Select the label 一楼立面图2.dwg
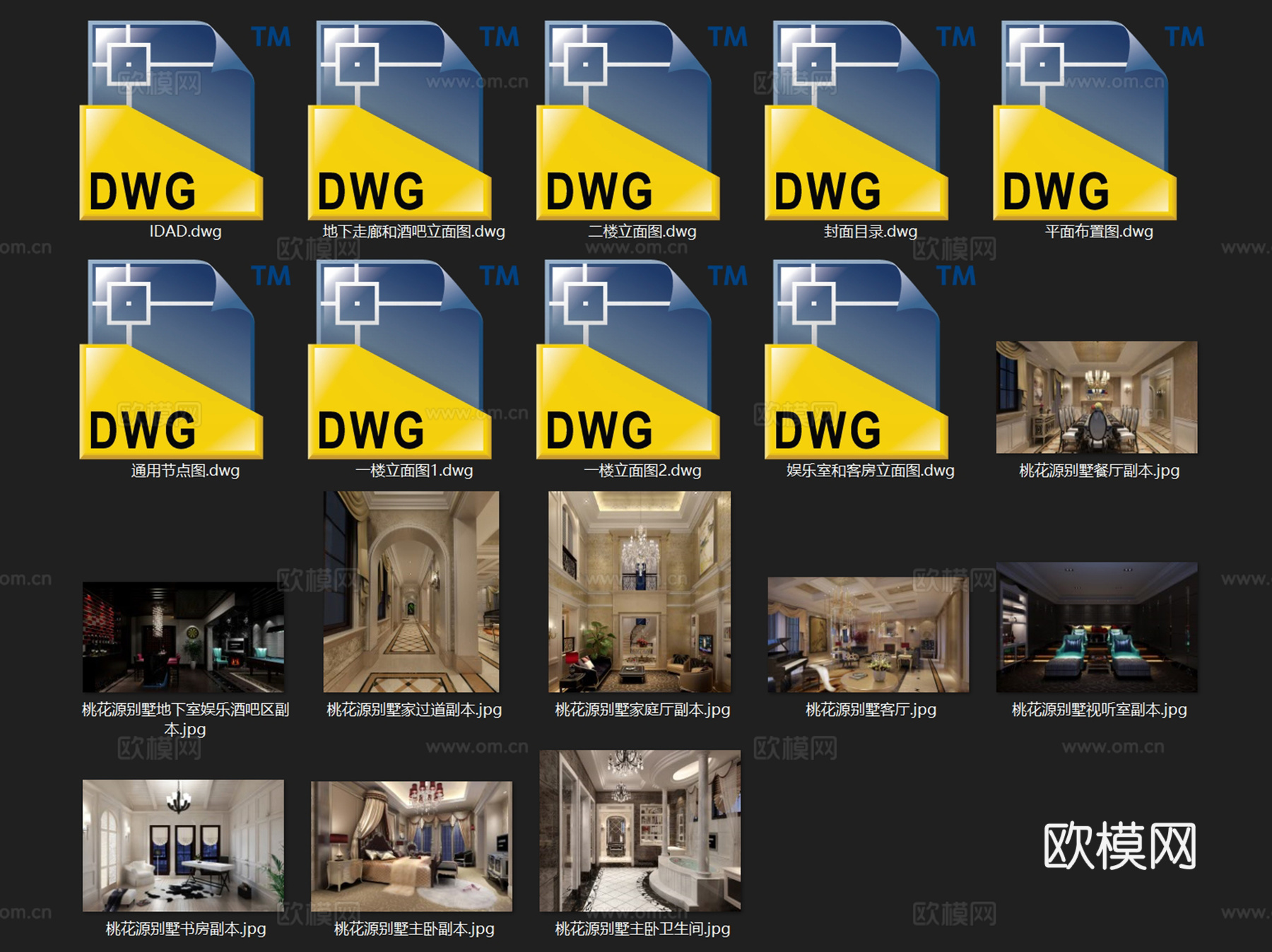This screenshot has height=952, width=1272. coord(642,470)
